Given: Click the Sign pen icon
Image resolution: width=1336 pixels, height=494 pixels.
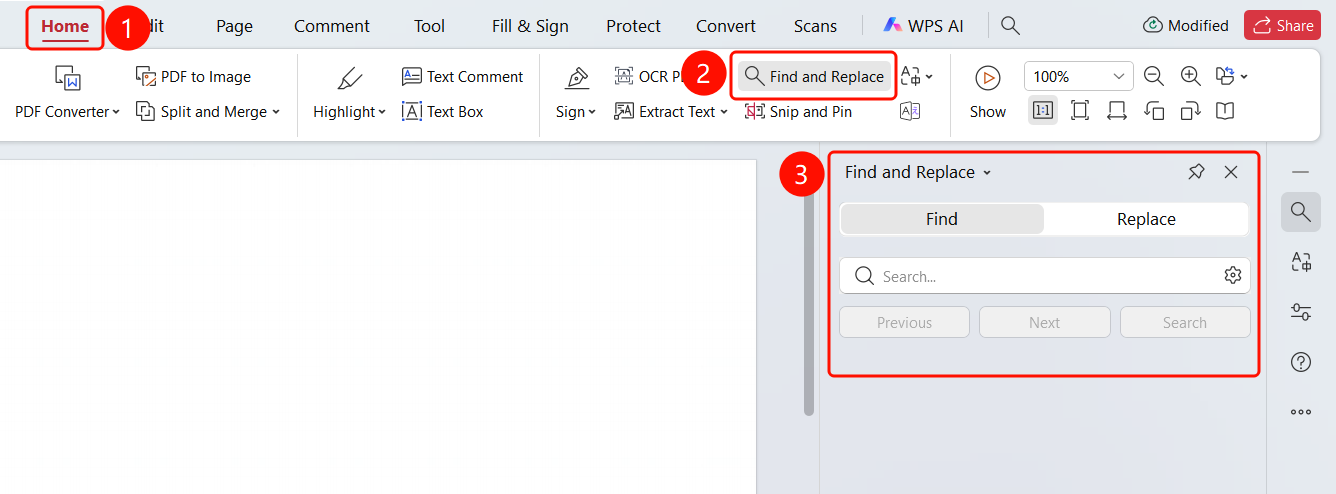Looking at the screenshot, I should (576, 77).
